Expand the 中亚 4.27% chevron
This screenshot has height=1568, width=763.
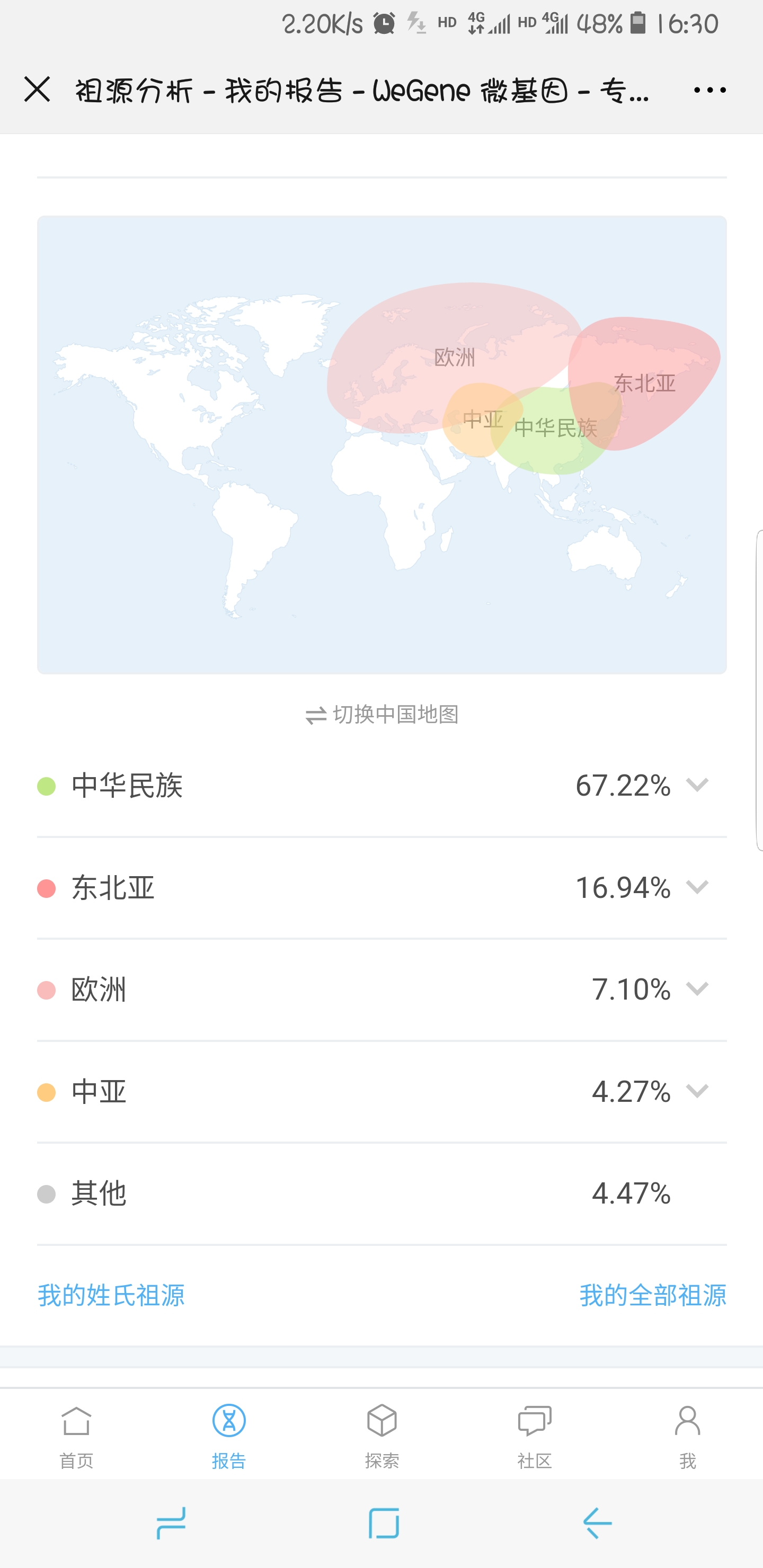click(697, 1091)
